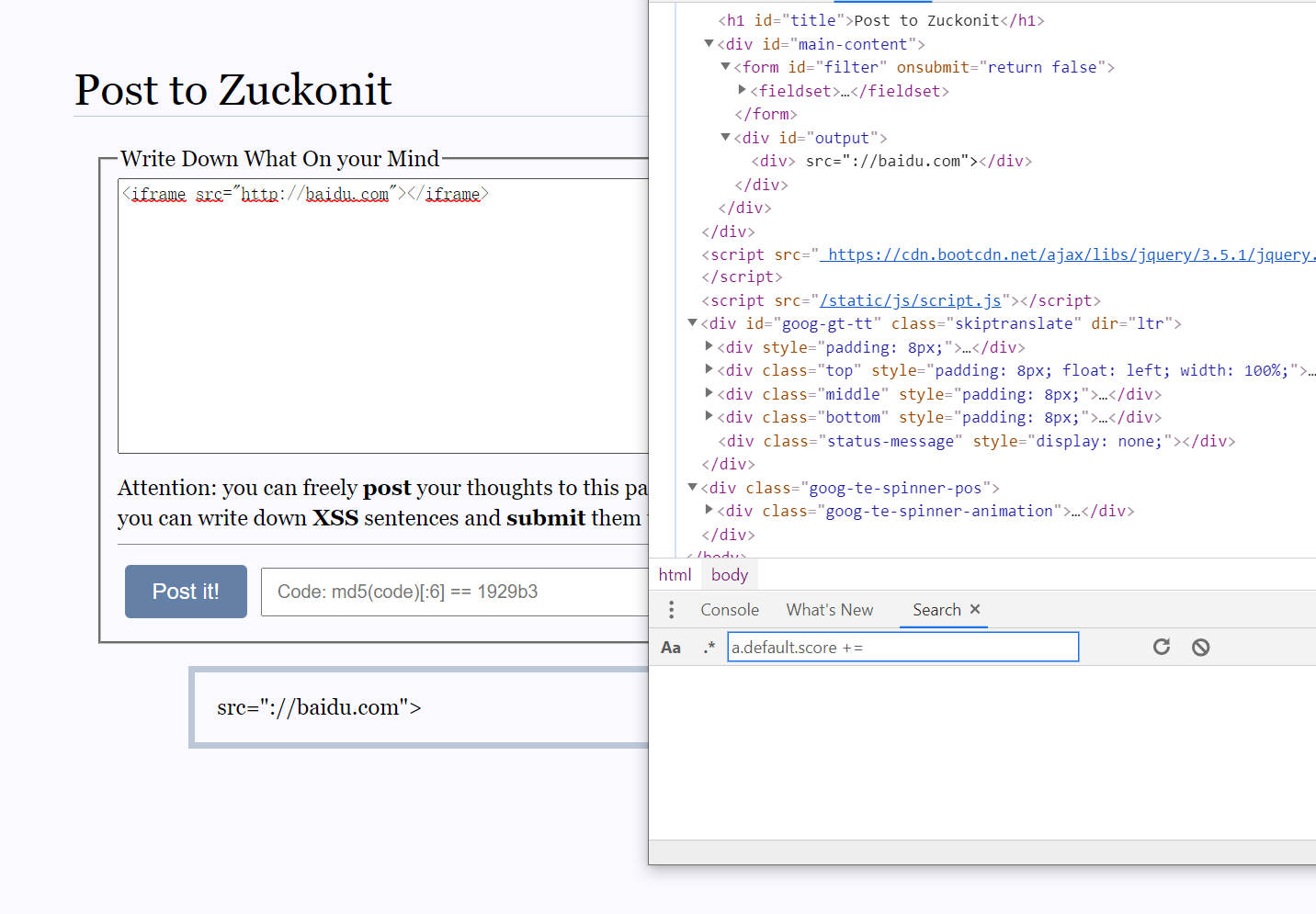Toggle the regular expression (.*) search option
Screen dimensions: 1316x914
pos(709,648)
